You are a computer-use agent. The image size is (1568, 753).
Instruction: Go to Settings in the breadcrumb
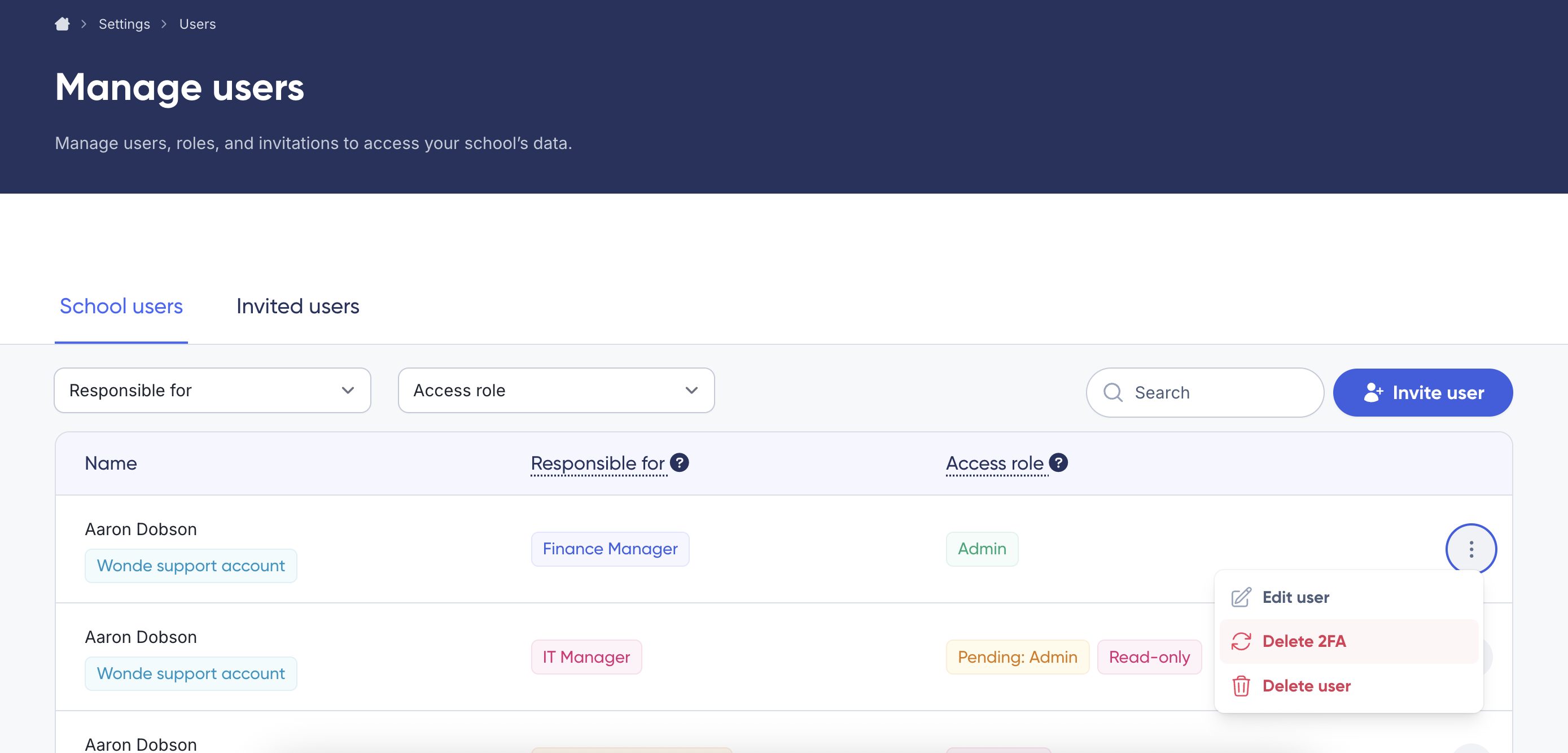124,24
